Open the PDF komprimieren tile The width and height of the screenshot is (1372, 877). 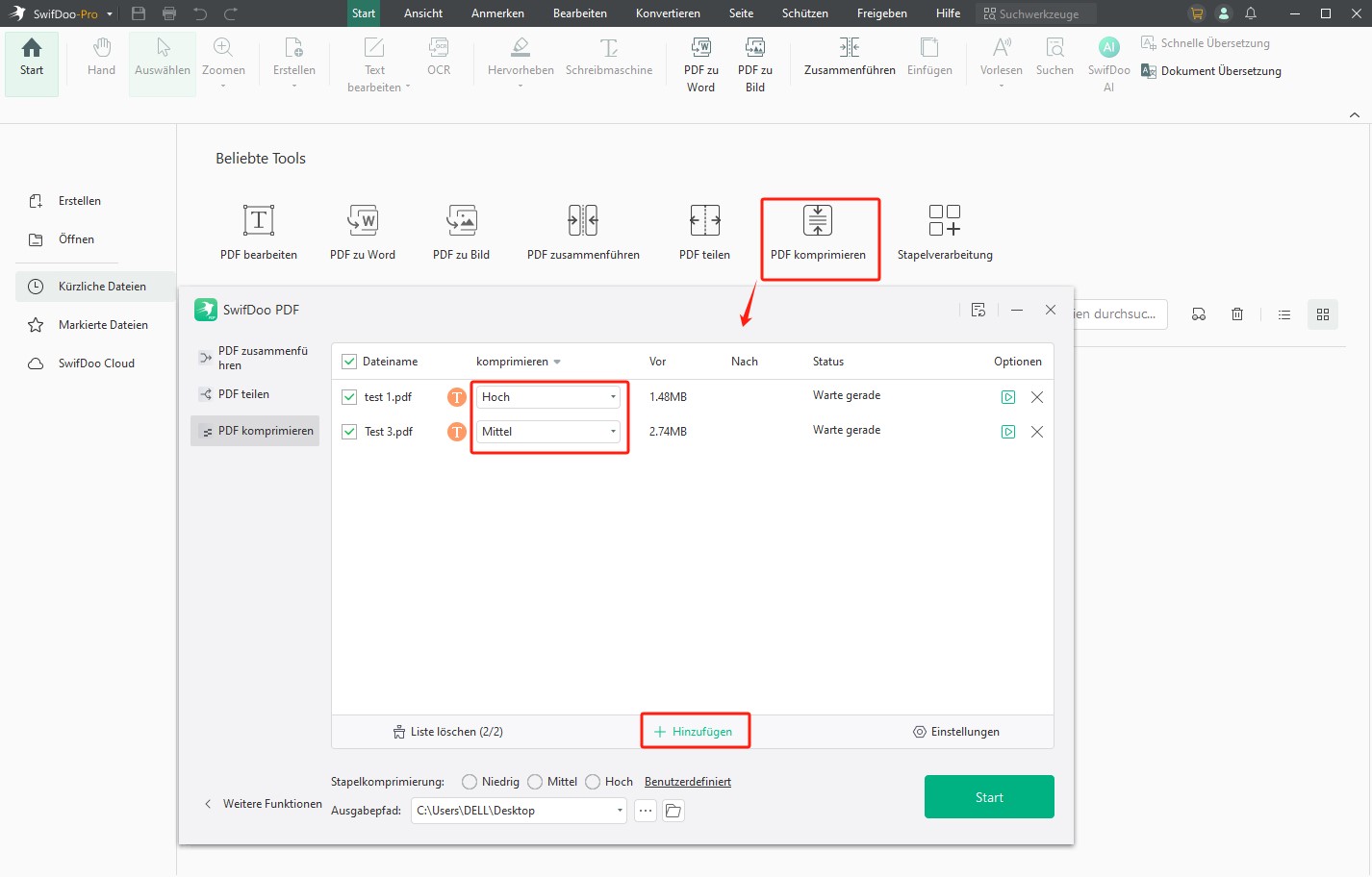coord(818,232)
